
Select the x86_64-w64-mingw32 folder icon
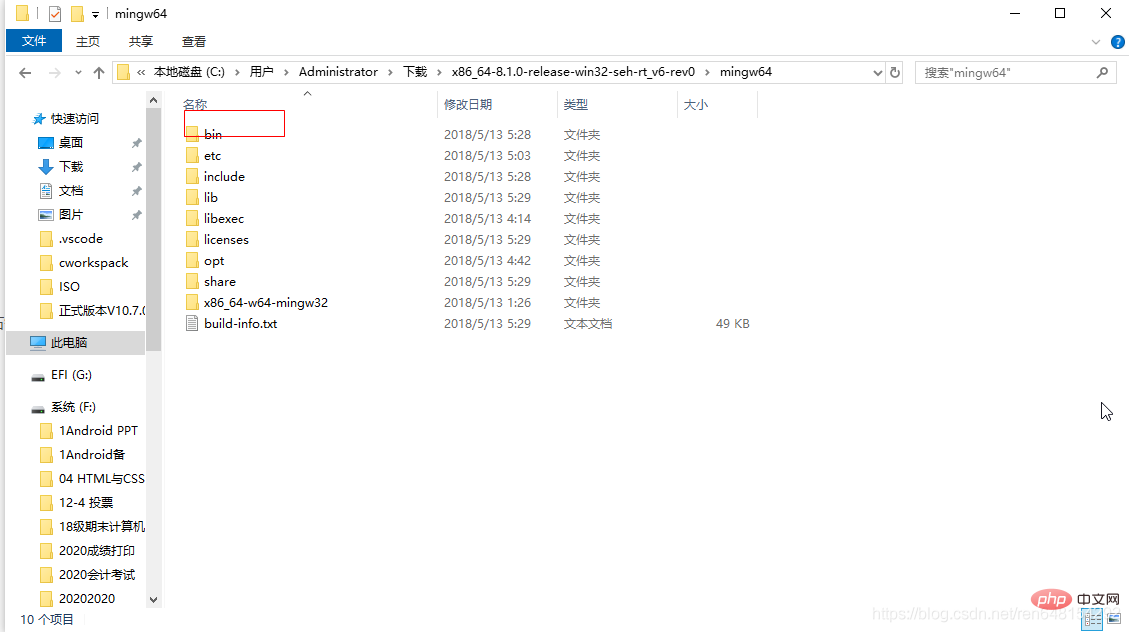[192, 303]
